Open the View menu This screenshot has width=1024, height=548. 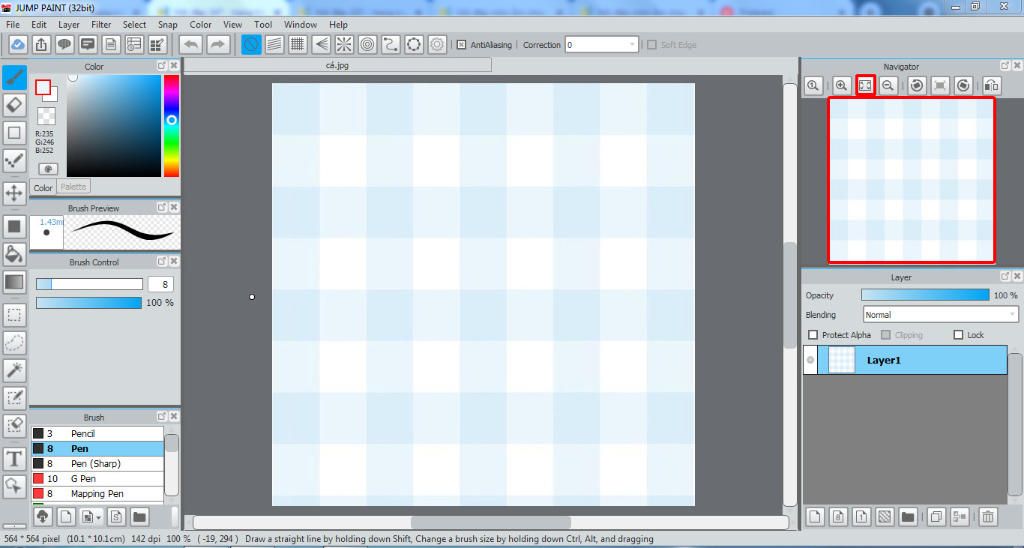232,24
